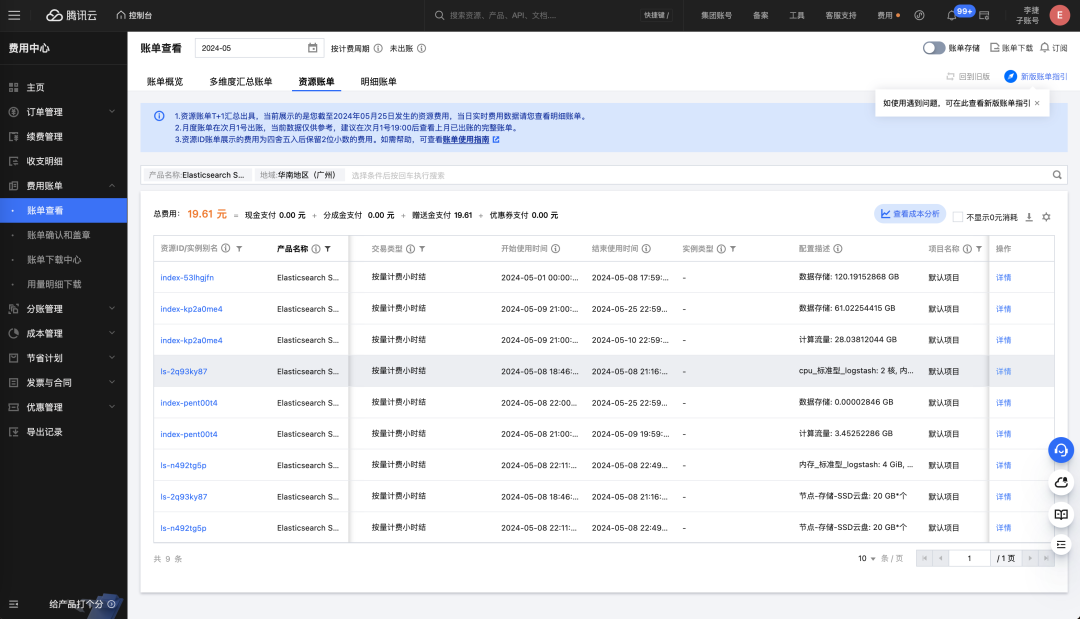This screenshot has height=619, width=1080.
Task: Check the hide zero-cost consumption box
Action: (x=957, y=217)
